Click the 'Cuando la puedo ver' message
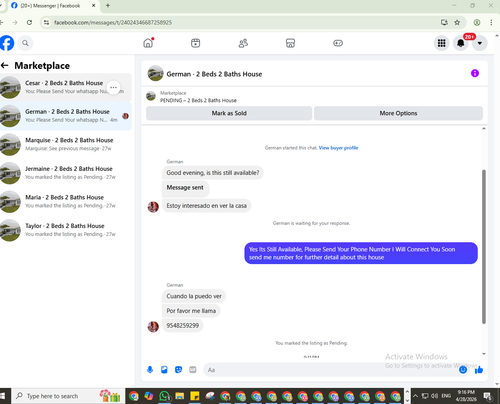This screenshot has width=500, height=404. click(194, 296)
